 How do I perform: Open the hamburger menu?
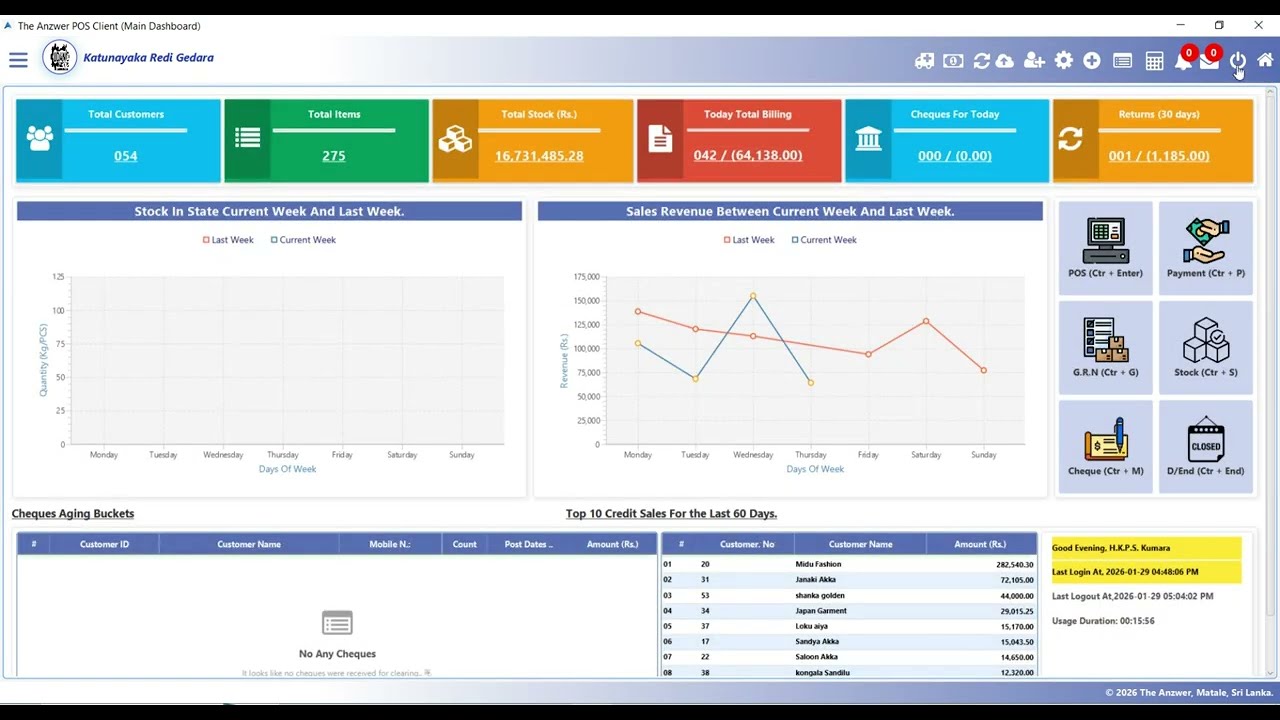click(18, 60)
